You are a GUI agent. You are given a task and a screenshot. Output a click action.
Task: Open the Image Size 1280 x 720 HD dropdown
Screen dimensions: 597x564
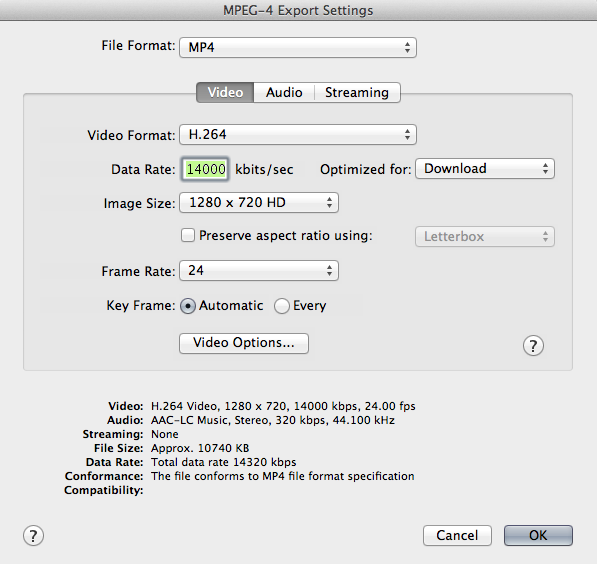(259, 203)
